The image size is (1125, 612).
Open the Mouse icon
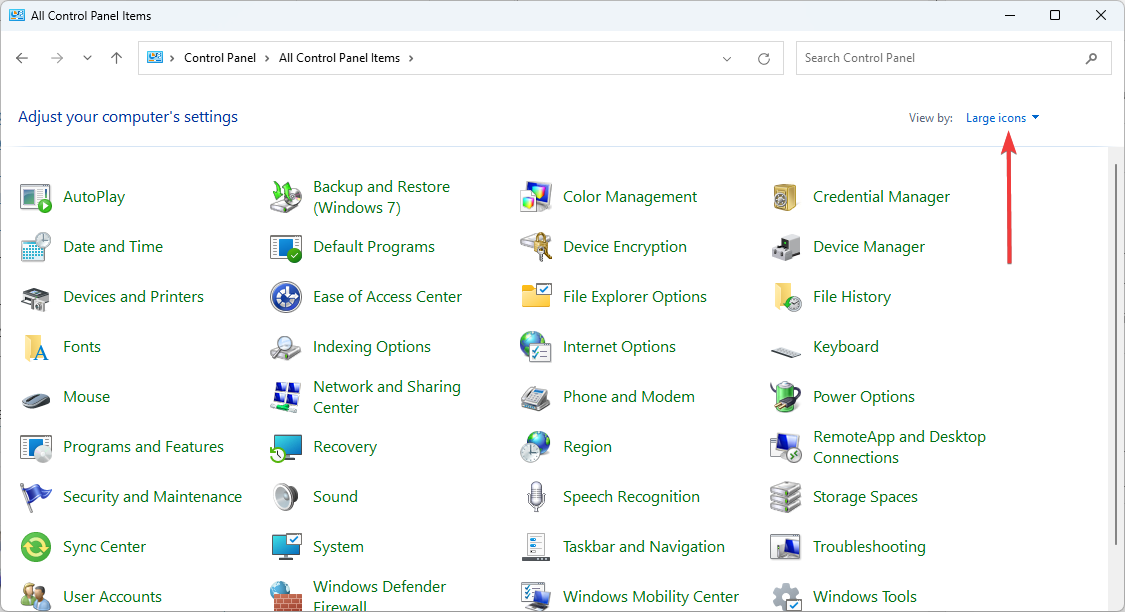pyautogui.click(x=35, y=399)
